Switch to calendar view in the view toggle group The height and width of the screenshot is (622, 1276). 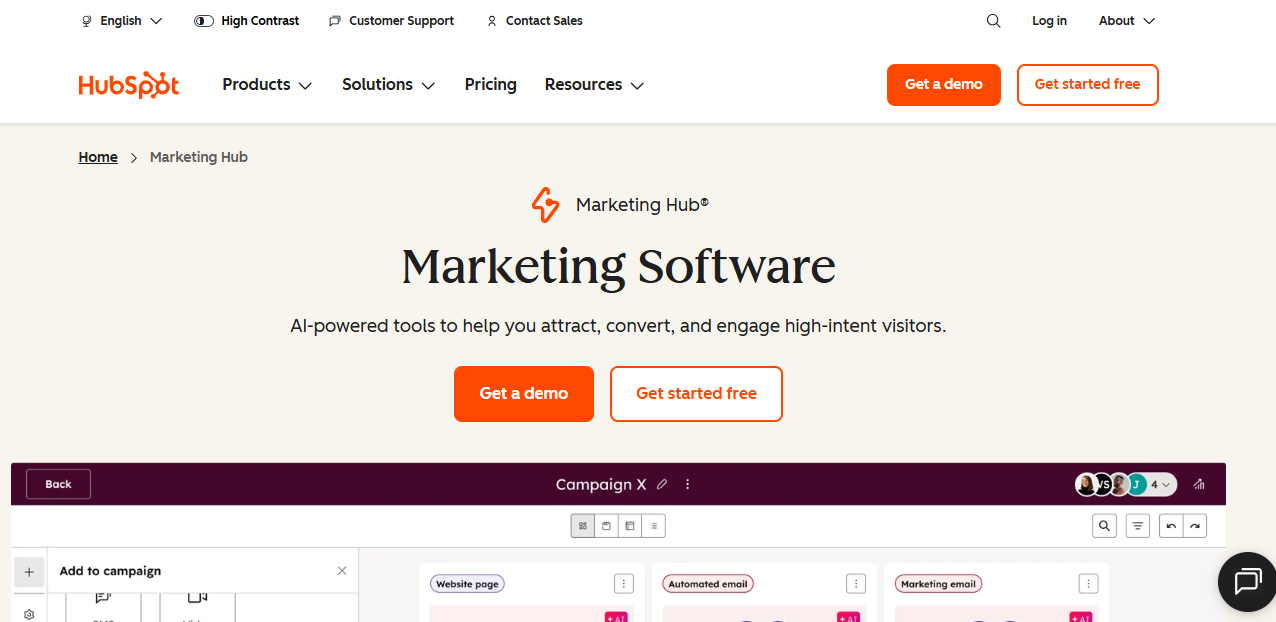tap(606, 525)
